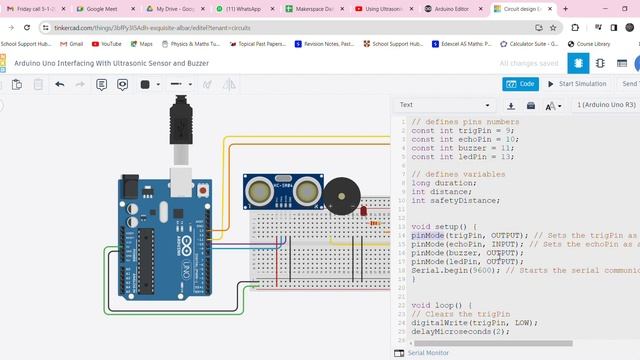640x360 pixels.
Task: Open the wire color swatch
Action: pyautogui.click(x=145, y=84)
